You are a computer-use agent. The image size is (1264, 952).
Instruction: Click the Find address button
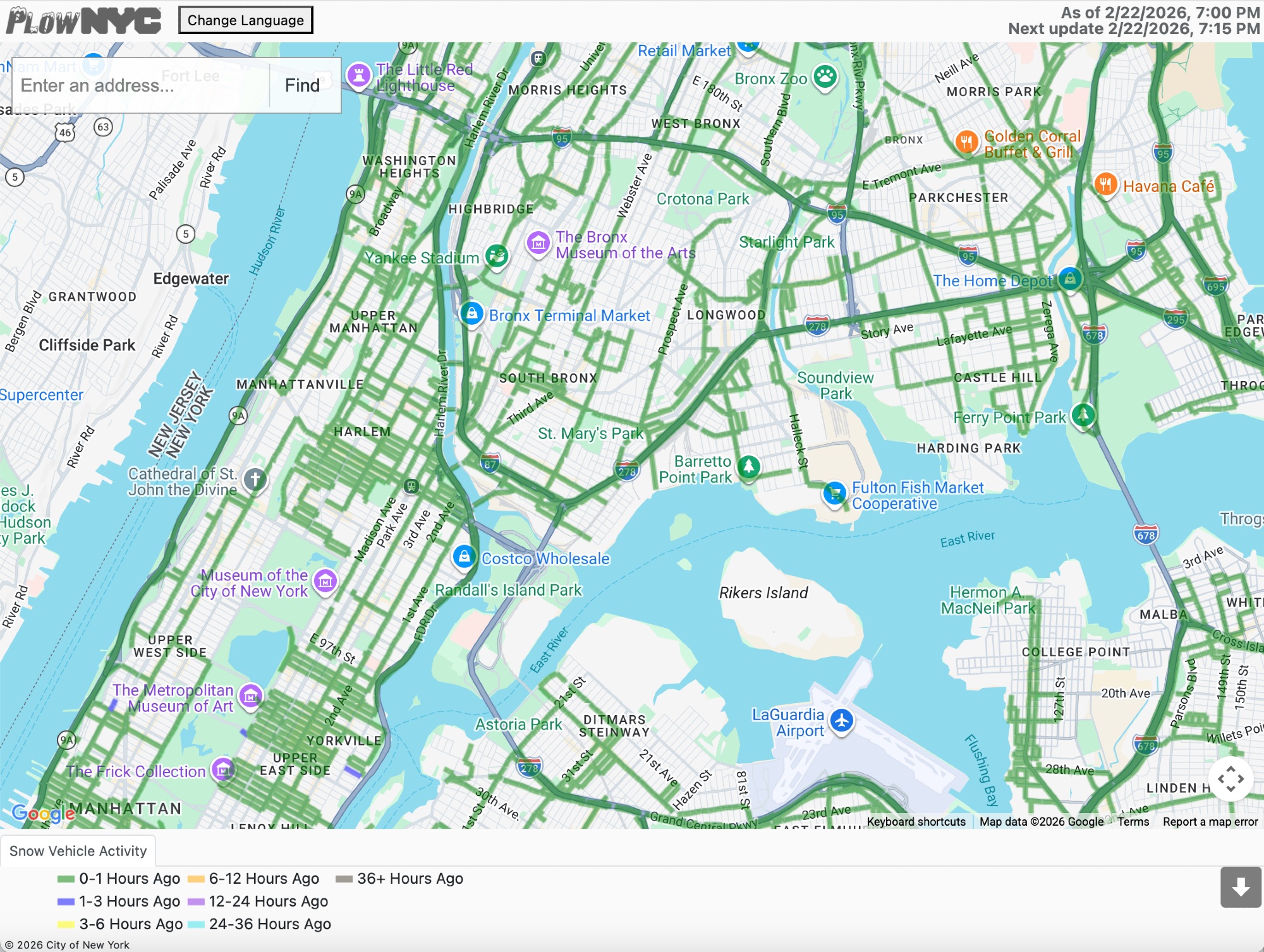[x=302, y=85]
